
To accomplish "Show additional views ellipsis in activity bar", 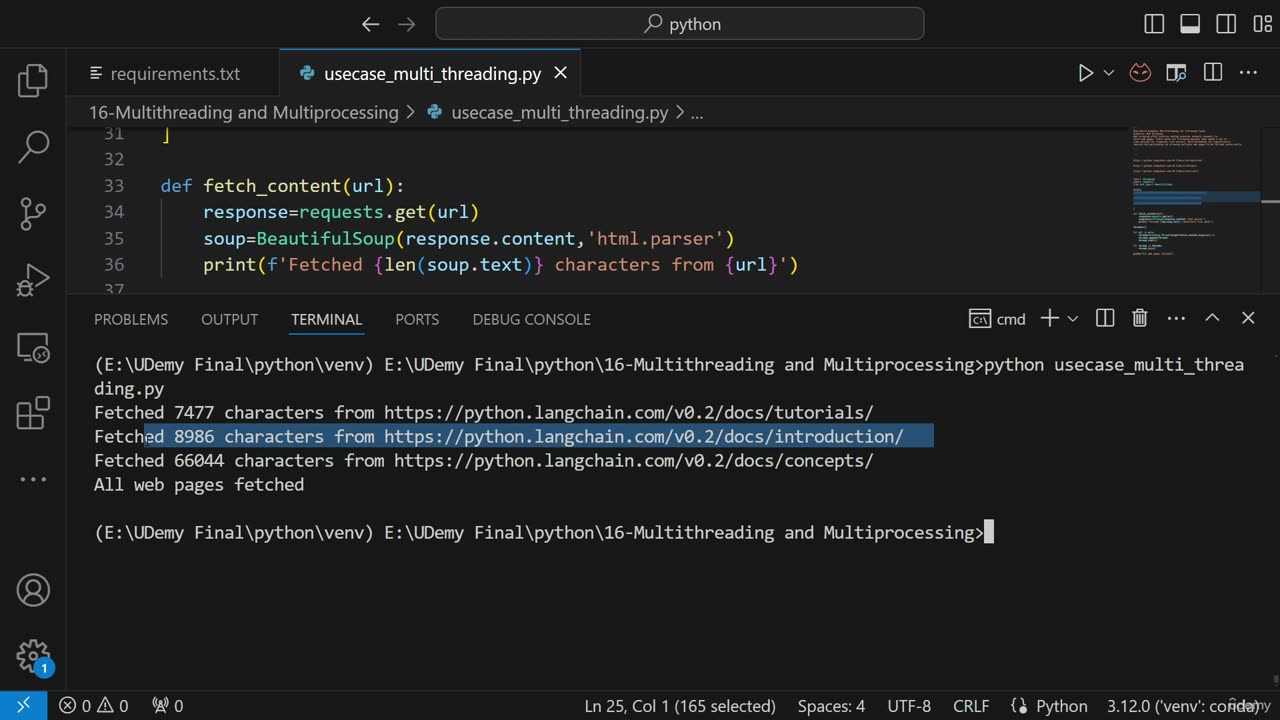I will coord(33,480).
